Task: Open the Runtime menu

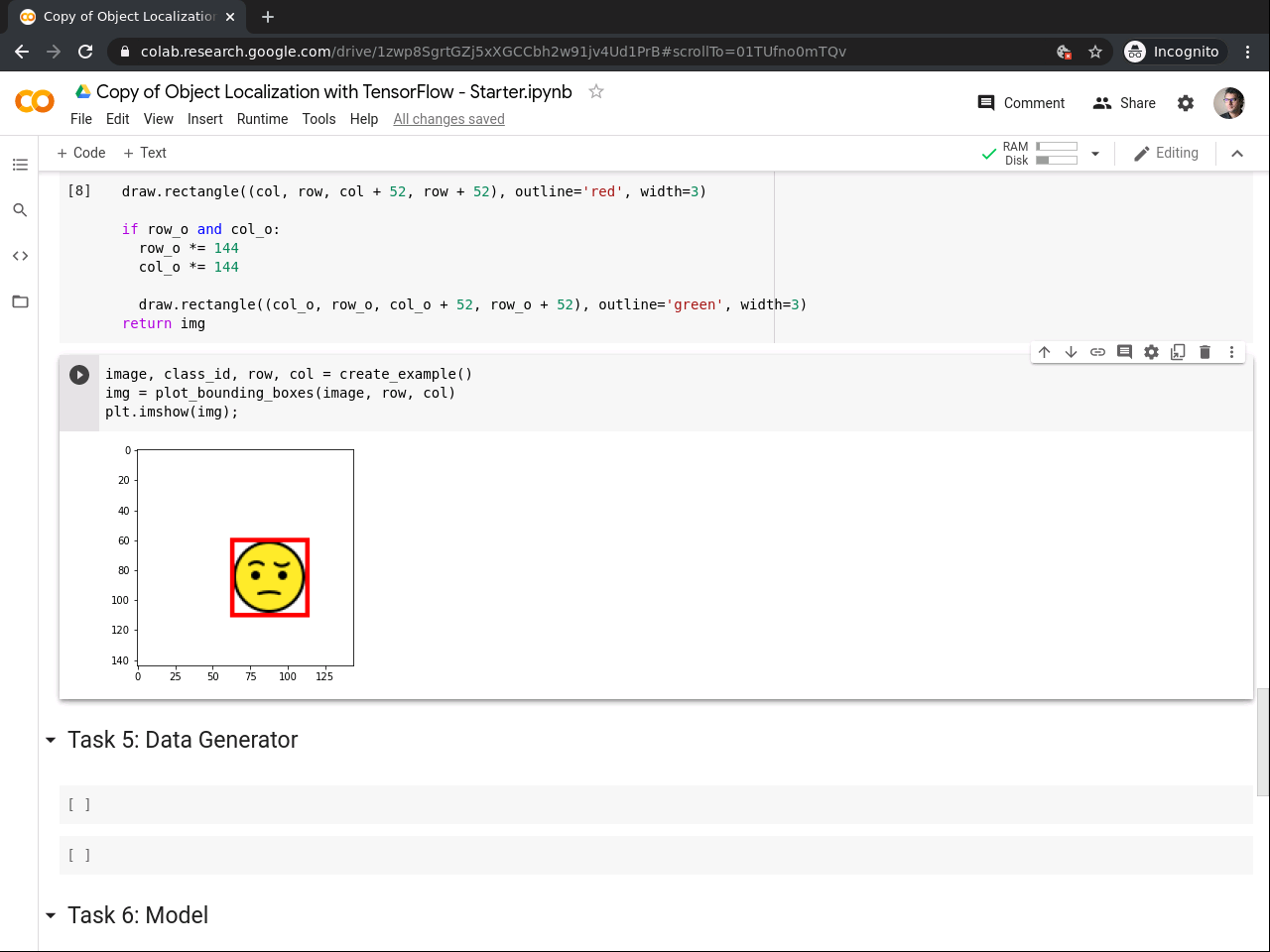Action: pos(262,119)
